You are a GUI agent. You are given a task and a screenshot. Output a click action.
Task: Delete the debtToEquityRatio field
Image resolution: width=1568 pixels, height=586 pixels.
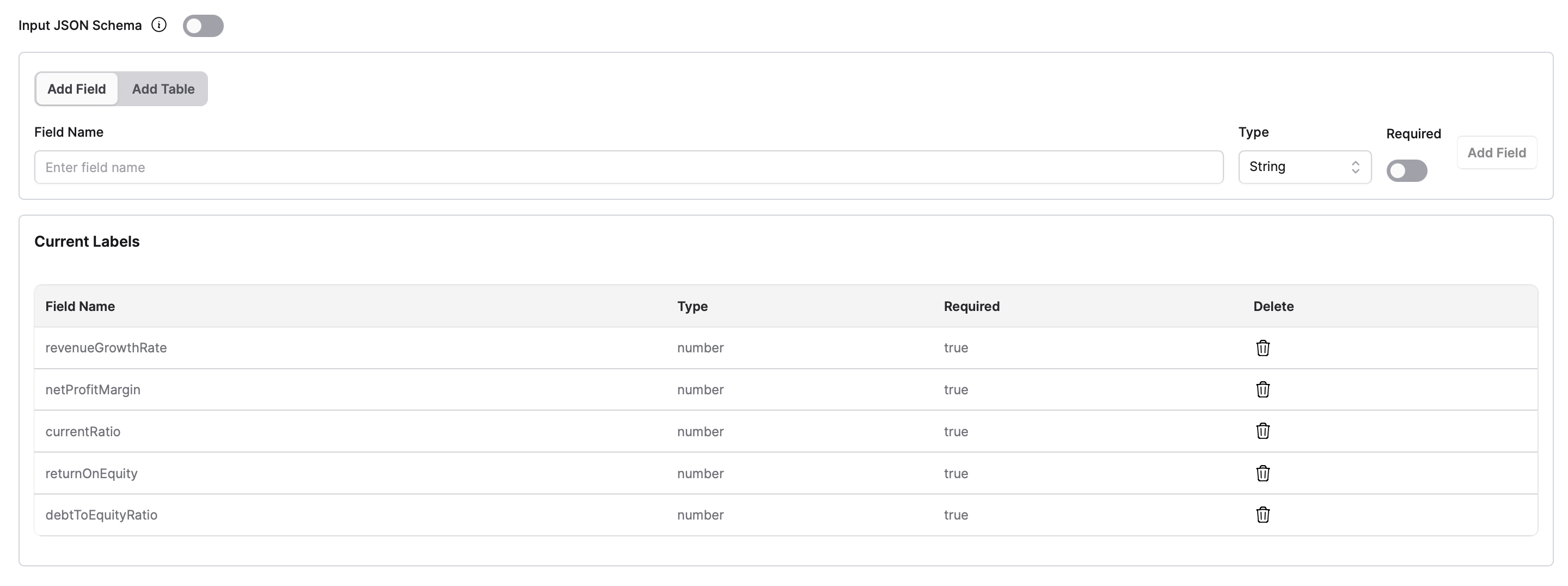pyautogui.click(x=1263, y=515)
